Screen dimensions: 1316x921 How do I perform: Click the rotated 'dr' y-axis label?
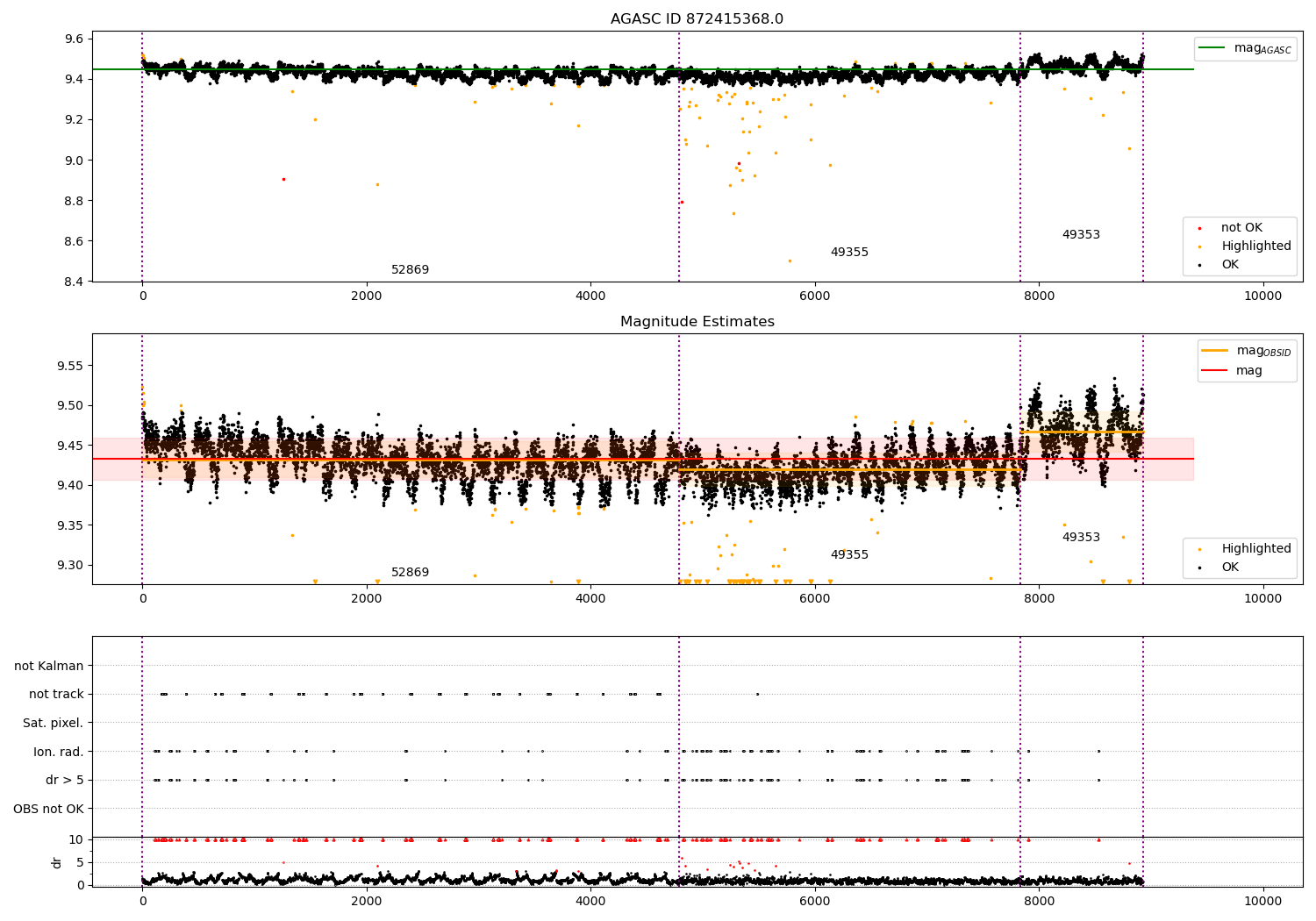tap(57, 862)
